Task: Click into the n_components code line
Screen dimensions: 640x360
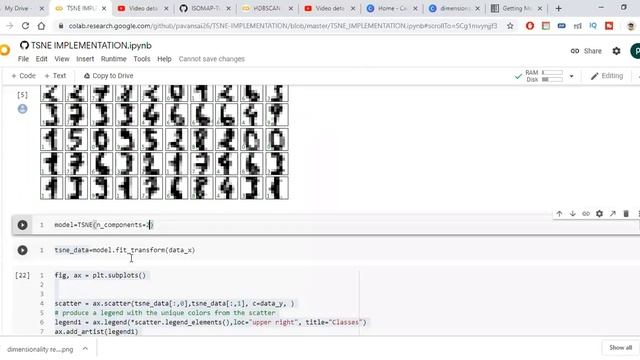Action: tap(104, 225)
